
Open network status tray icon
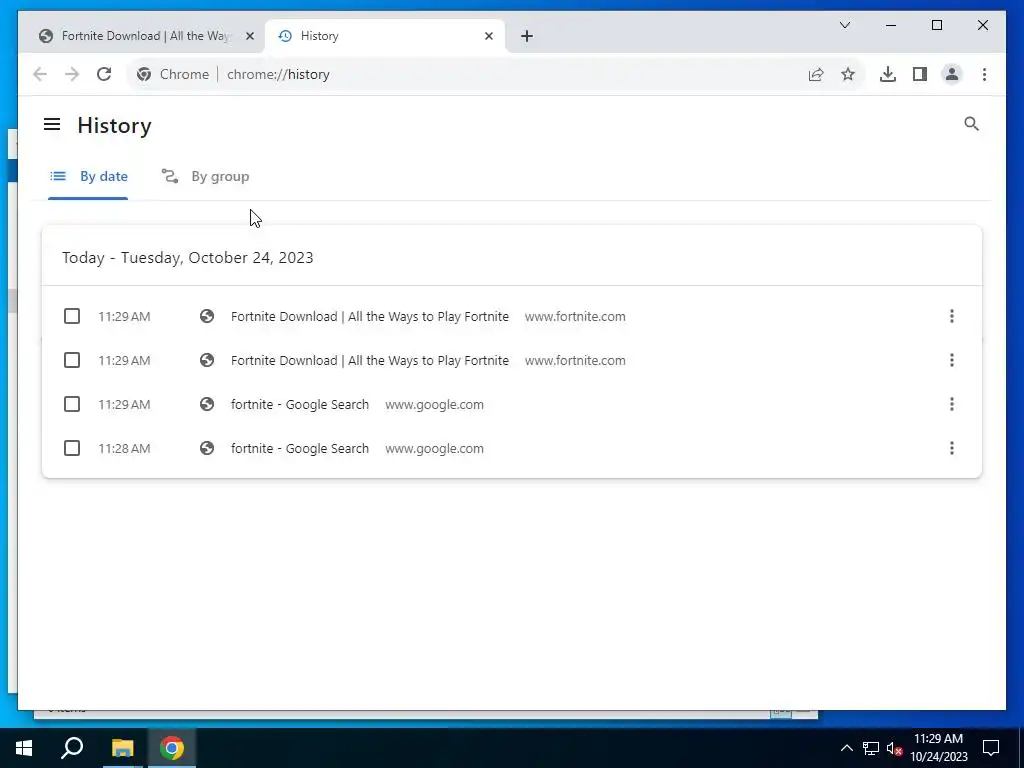(x=871, y=748)
